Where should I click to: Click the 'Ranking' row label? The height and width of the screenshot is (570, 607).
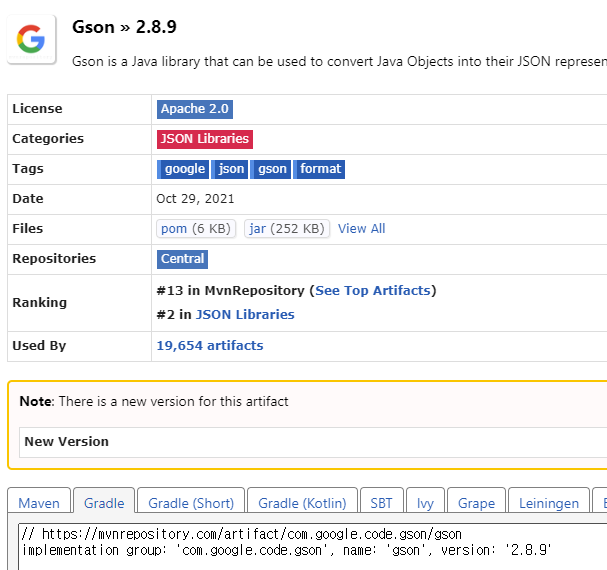[x=39, y=302]
